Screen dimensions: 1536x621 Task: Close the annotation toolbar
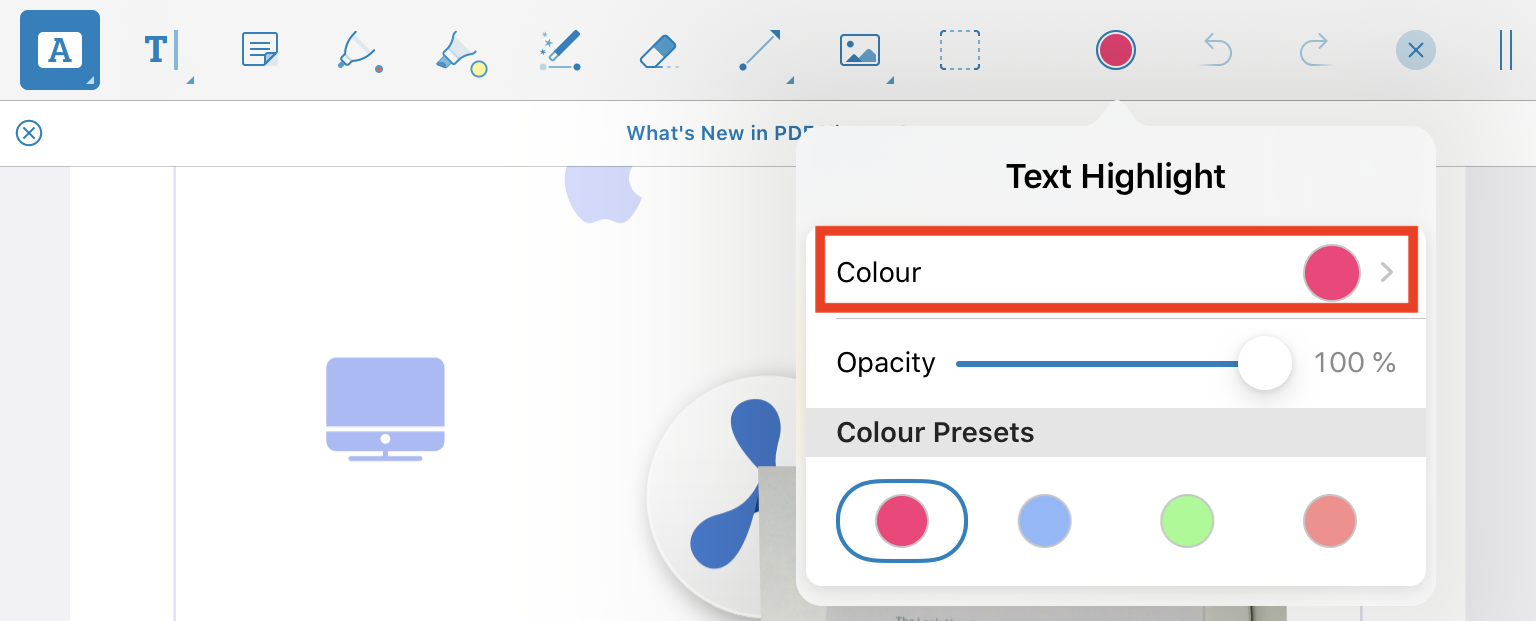click(x=1415, y=50)
